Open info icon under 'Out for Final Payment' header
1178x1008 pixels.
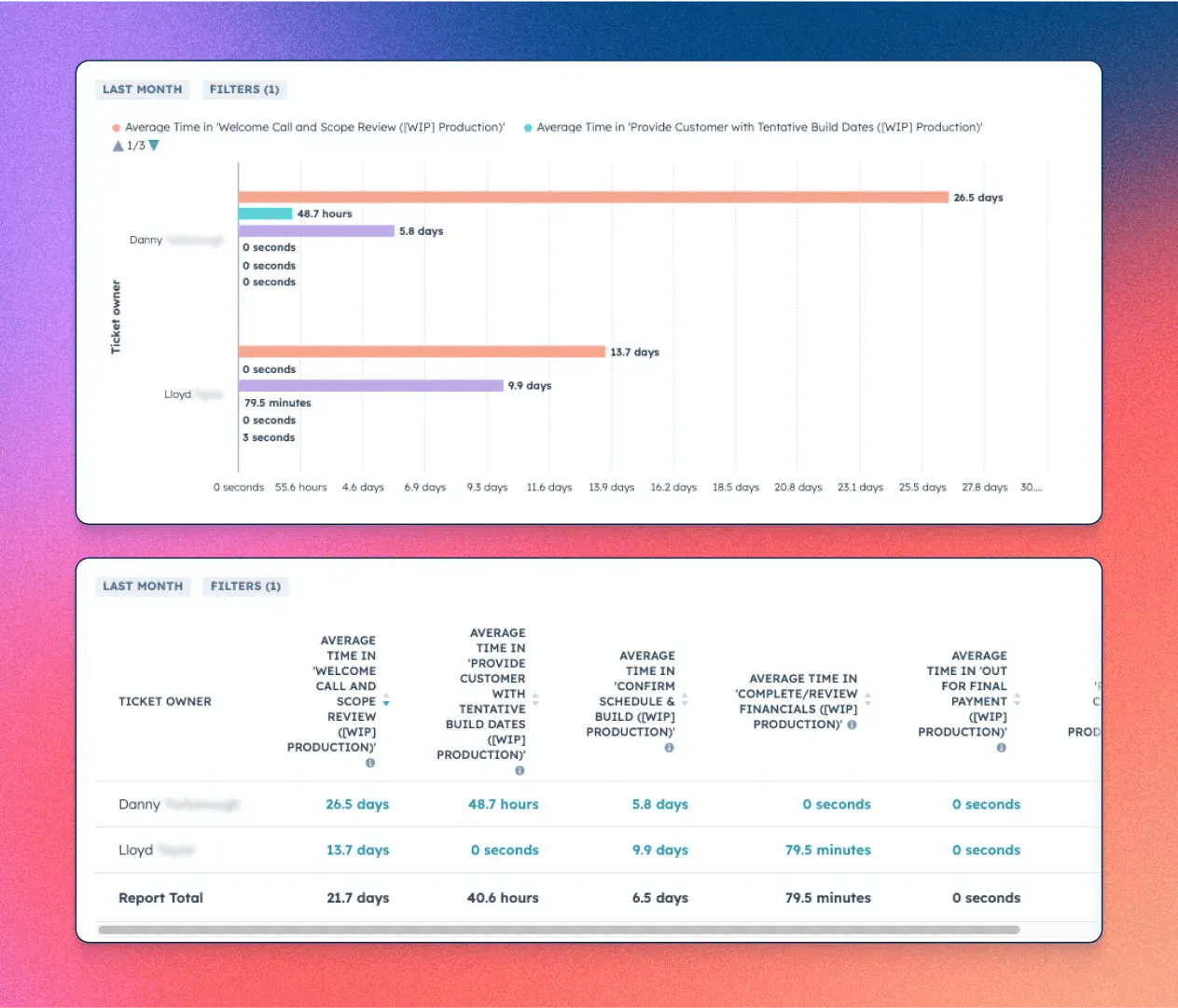(x=1001, y=748)
